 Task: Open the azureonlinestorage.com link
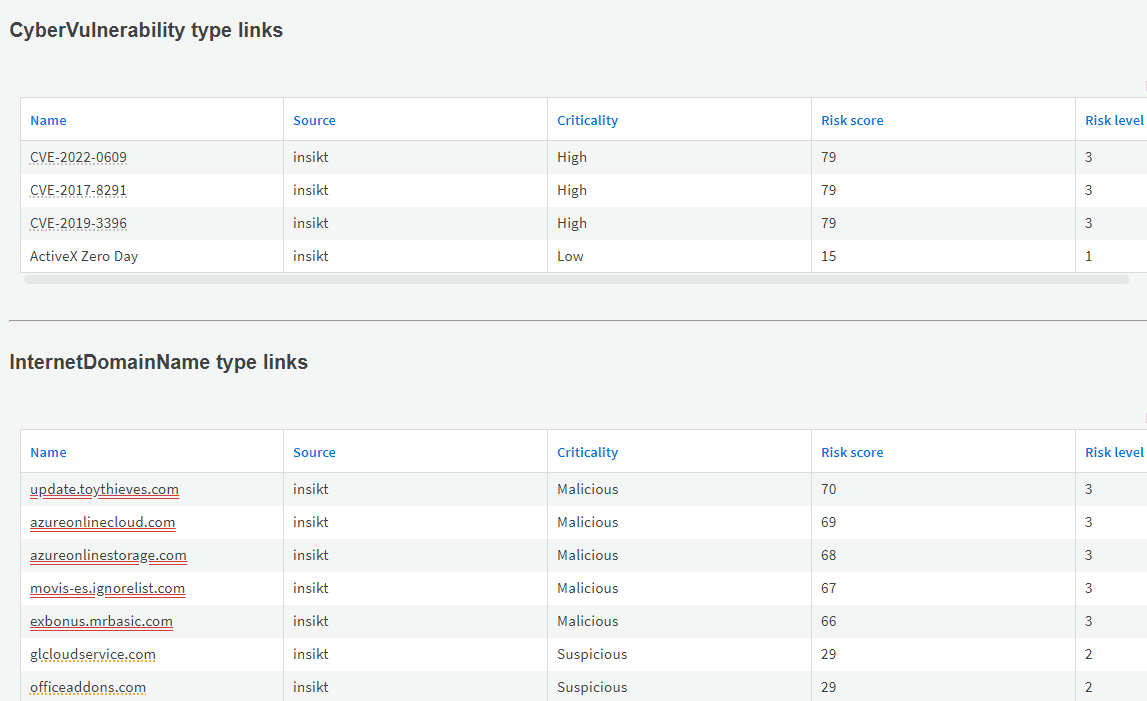108,555
